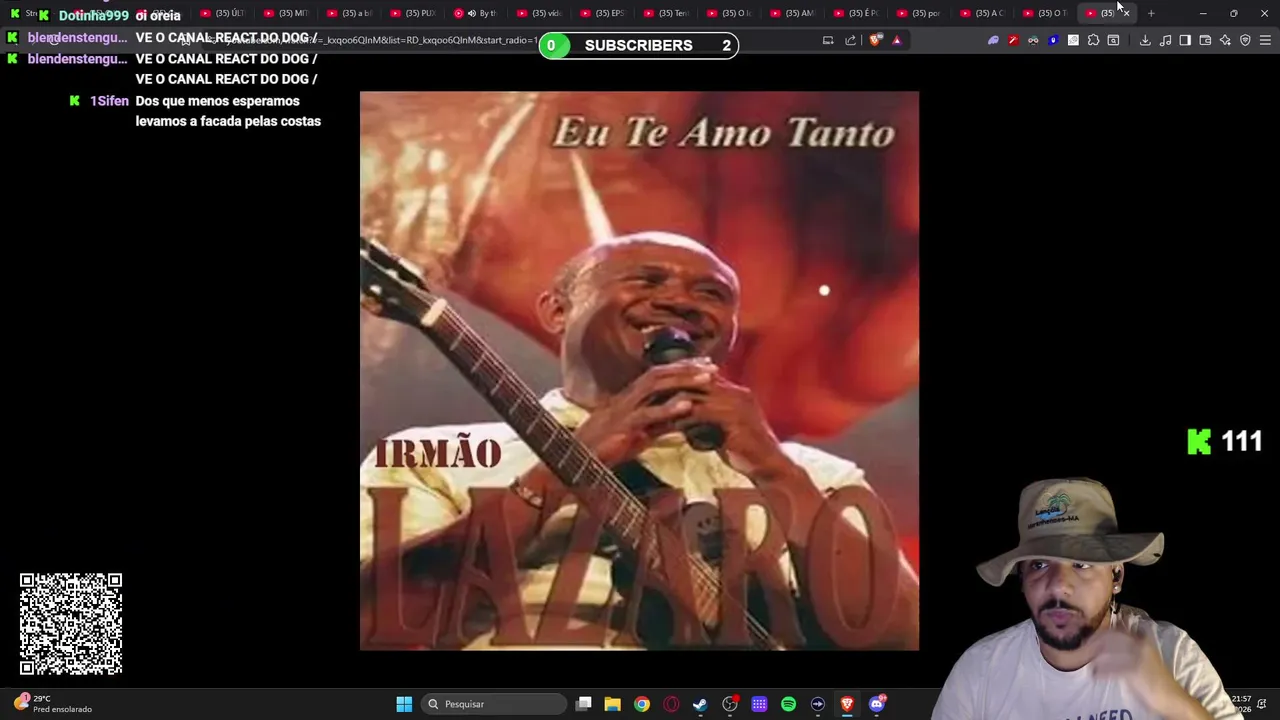This screenshot has width=1280, height=720.
Task: Click the share page icon in address bar
Action: (850, 40)
